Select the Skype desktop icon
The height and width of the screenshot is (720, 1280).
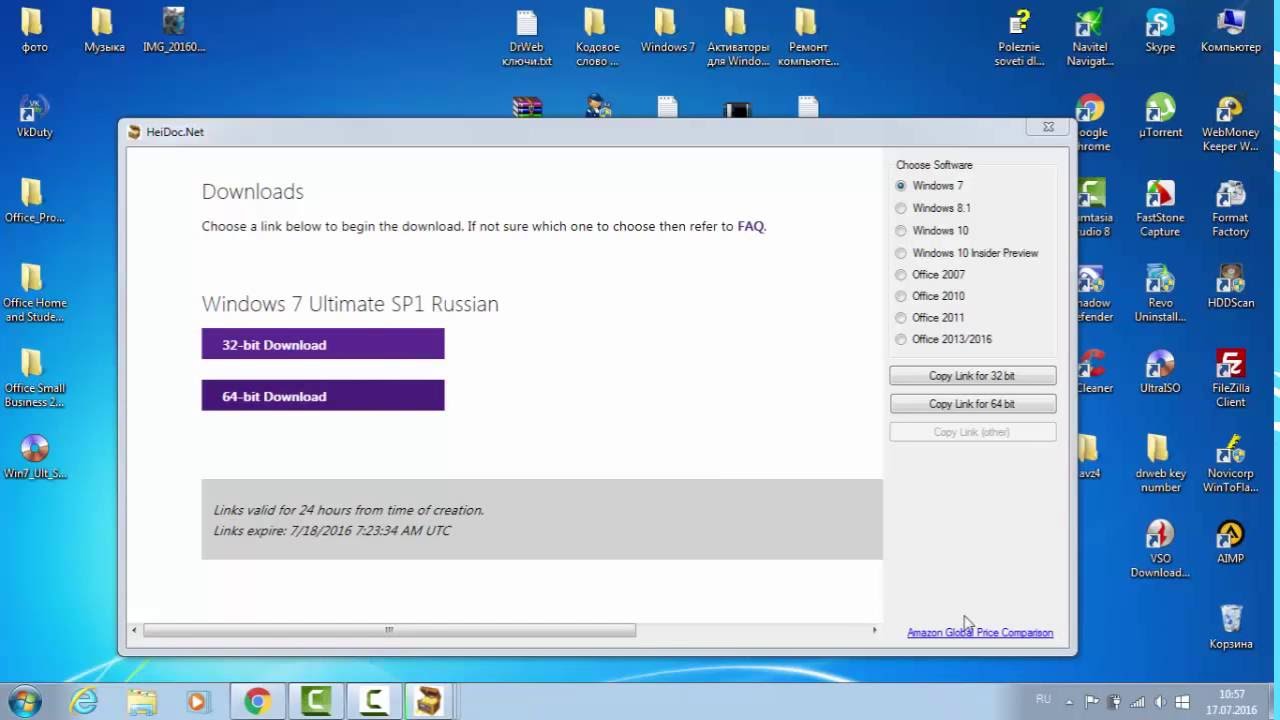point(1160,30)
